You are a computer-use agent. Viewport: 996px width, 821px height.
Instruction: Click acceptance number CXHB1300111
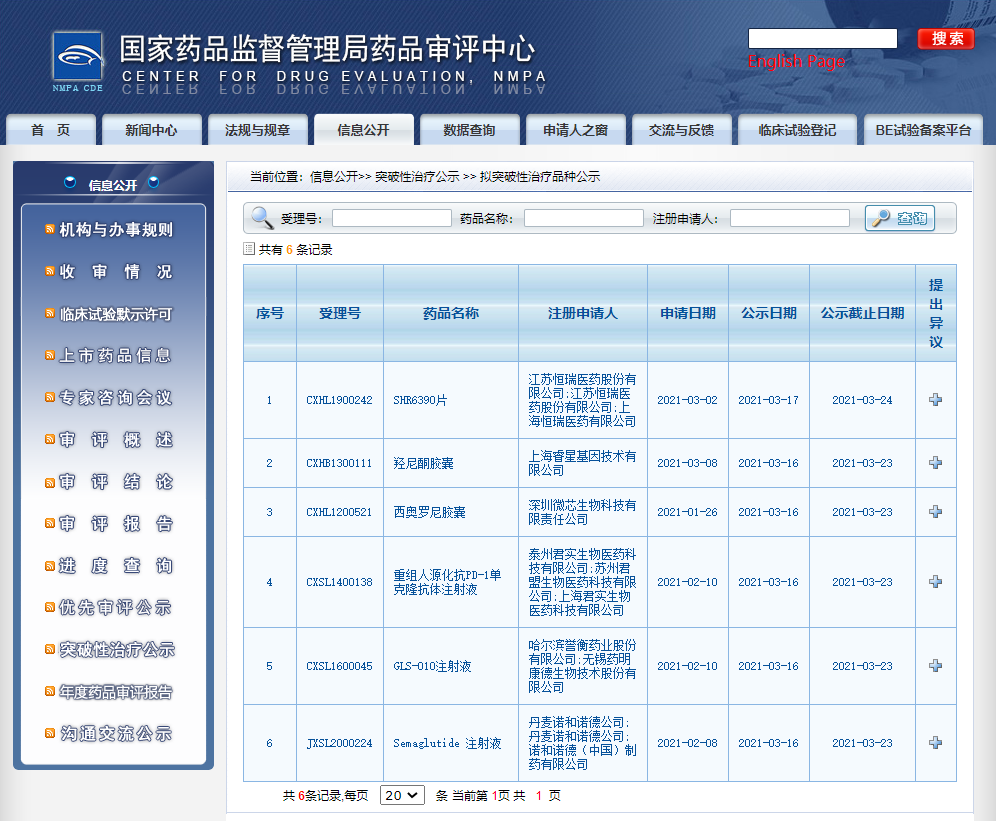[339, 463]
